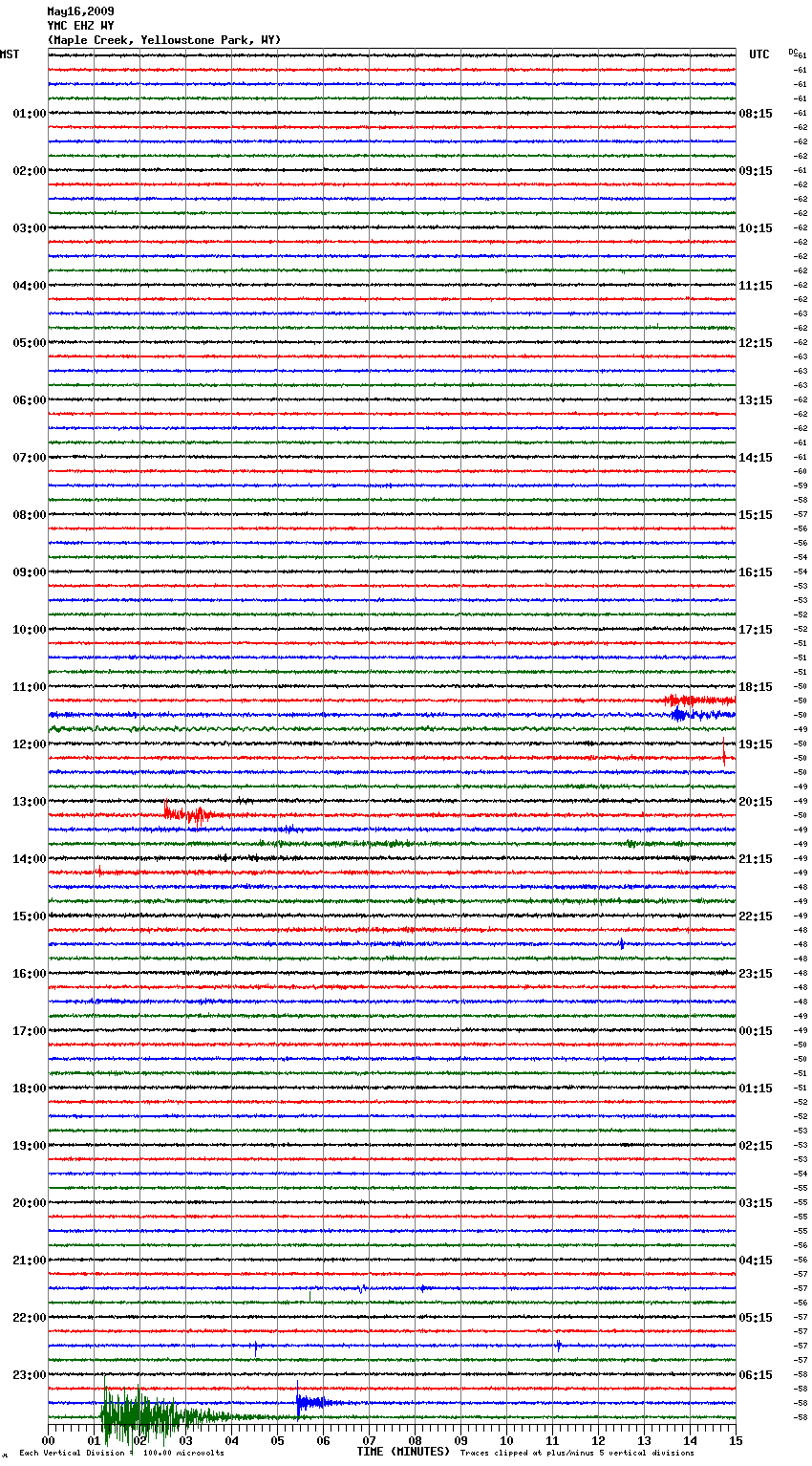
Task: Click the 22:15 UTC time label
Action: (756, 916)
